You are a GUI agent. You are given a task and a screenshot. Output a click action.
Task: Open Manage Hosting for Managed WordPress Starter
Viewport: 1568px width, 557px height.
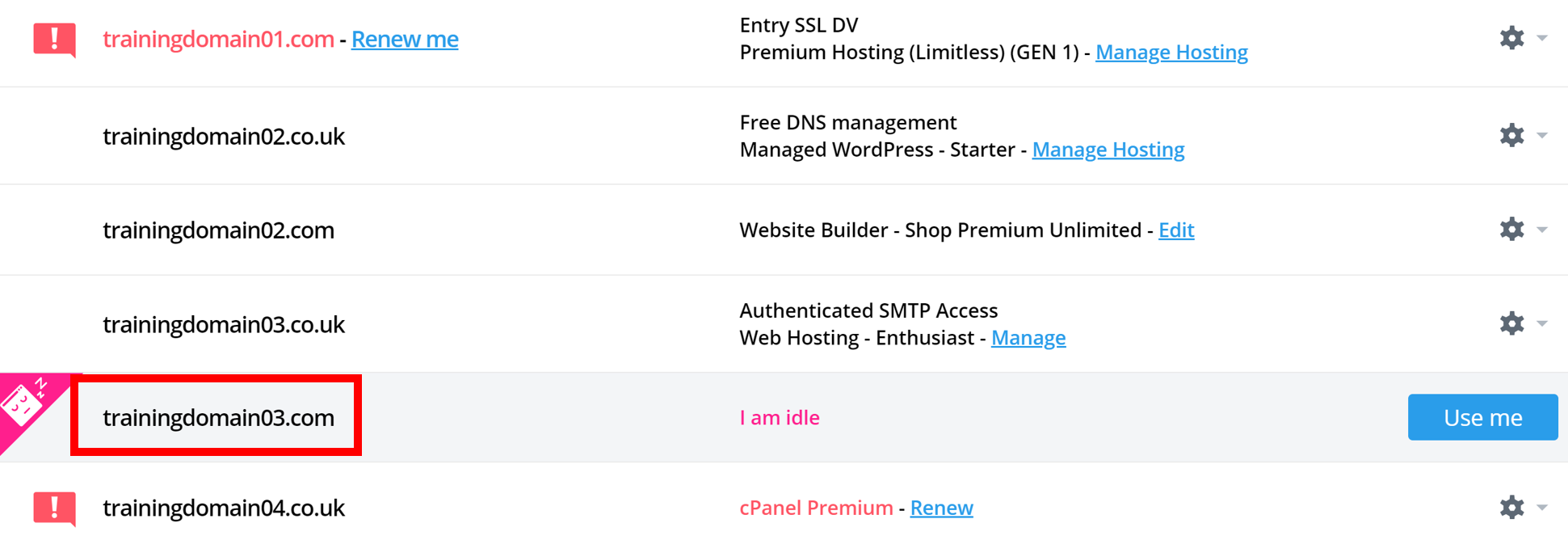(x=1108, y=150)
